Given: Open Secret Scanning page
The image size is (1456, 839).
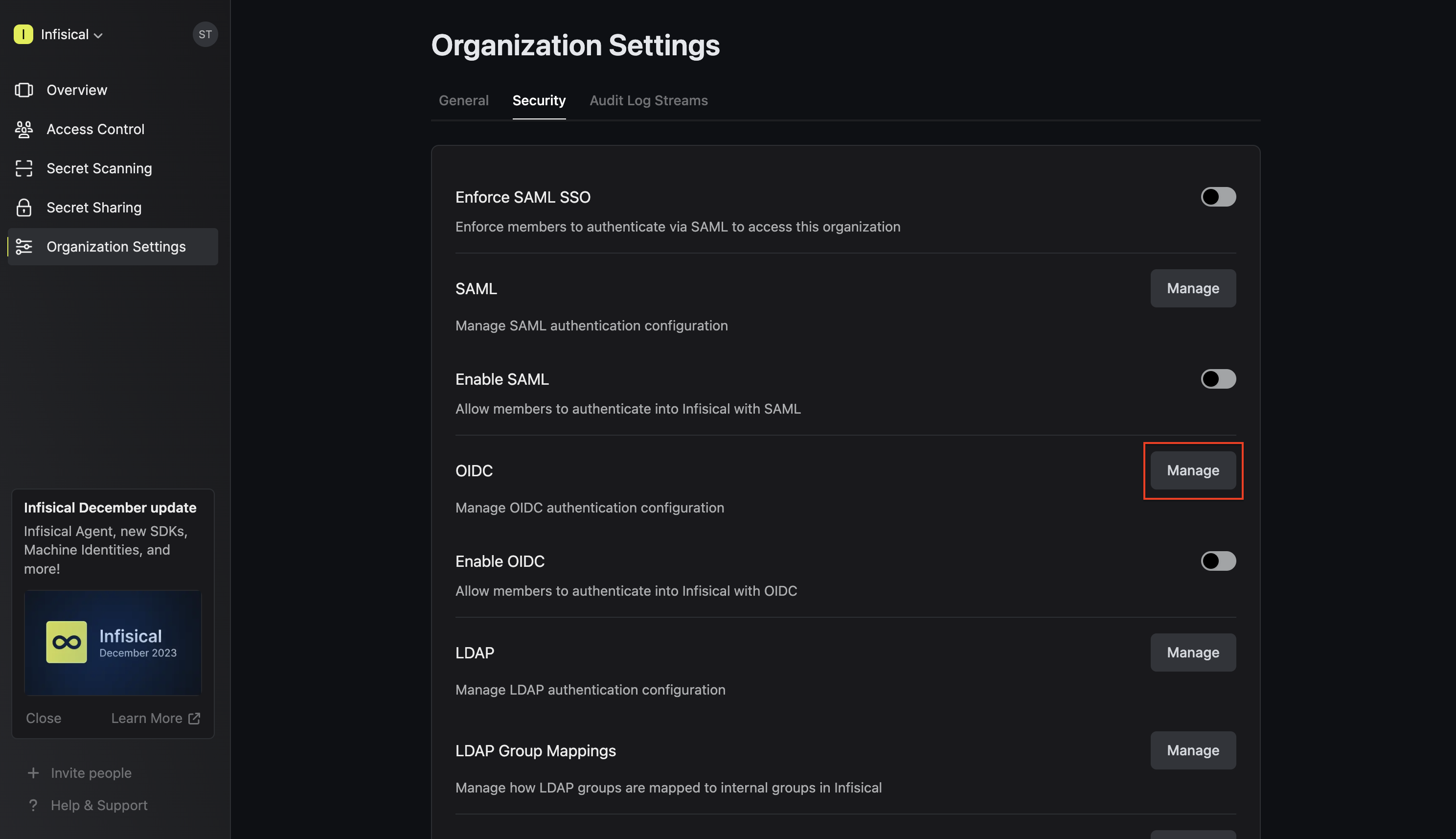Looking at the screenshot, I should point(113,168).
